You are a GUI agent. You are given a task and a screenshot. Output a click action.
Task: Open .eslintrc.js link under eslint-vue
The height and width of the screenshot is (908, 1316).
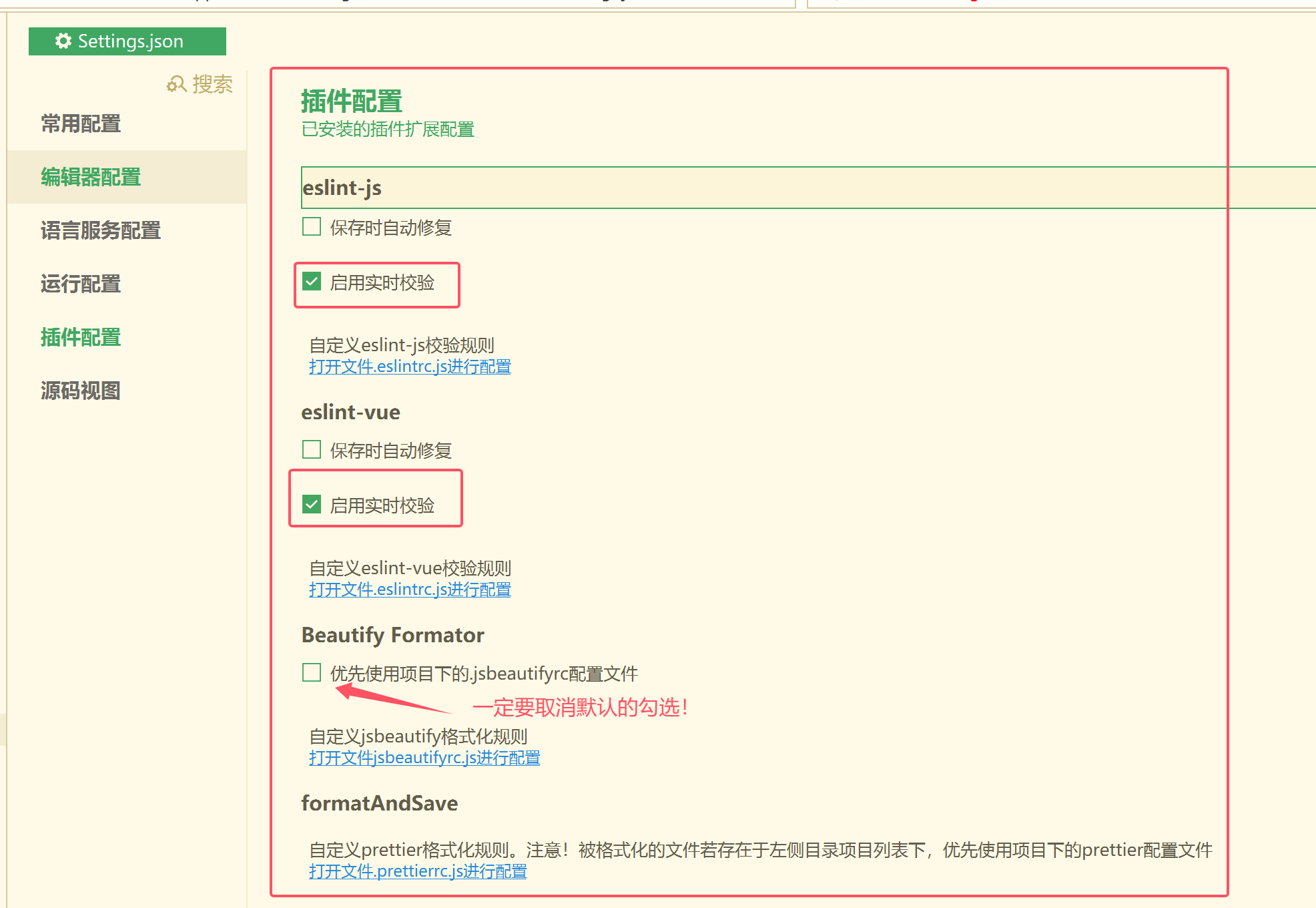coord(410,590)
